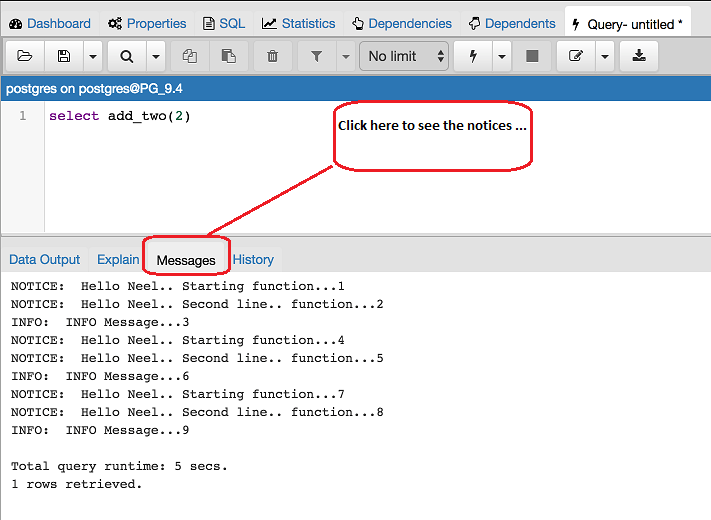Click the Edit pencil icon
The height and width of the screenshot is (520, 711).
pyautogui.click(x=576, y=56)
